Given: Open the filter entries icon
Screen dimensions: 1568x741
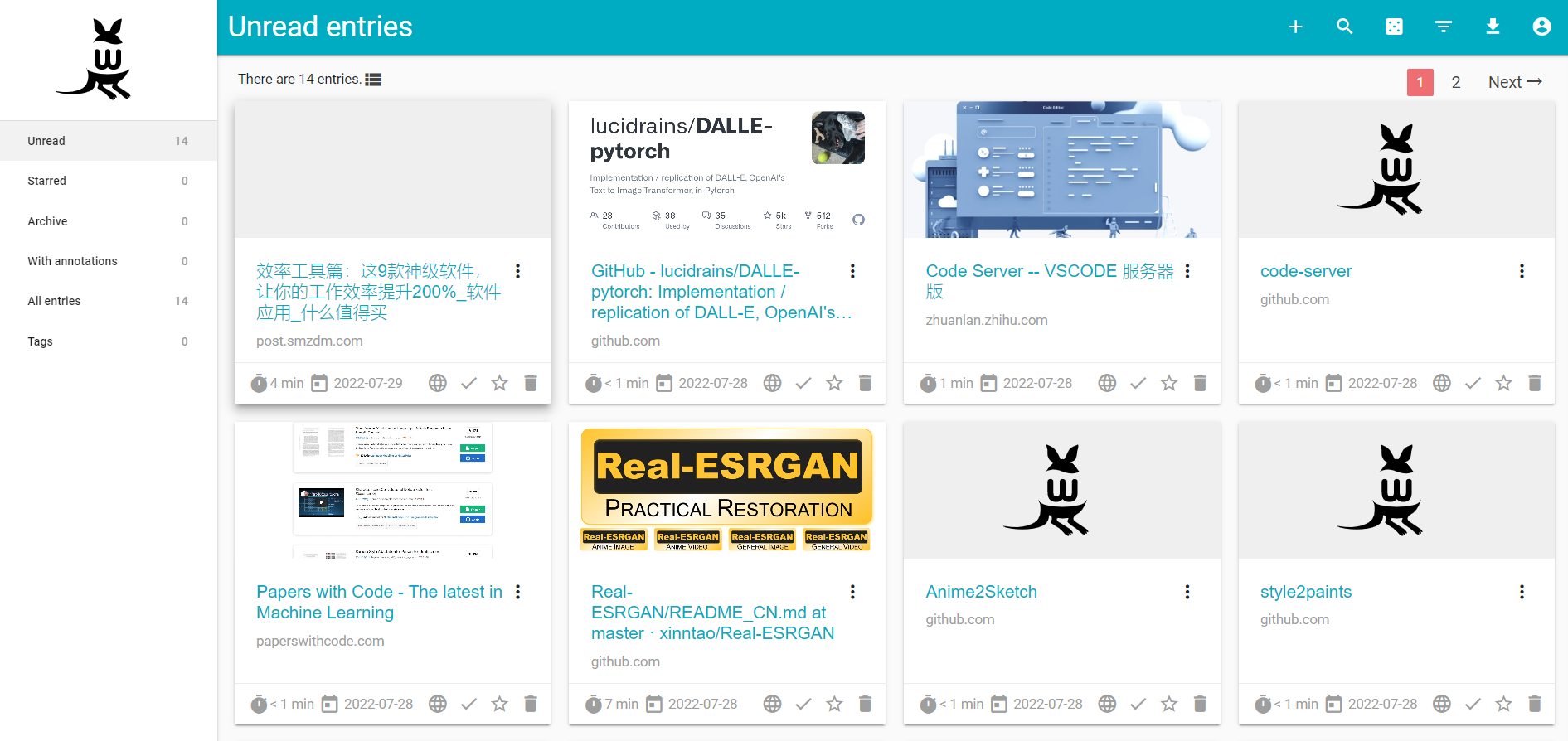Looking at the screenshot, I should 1444,27.
